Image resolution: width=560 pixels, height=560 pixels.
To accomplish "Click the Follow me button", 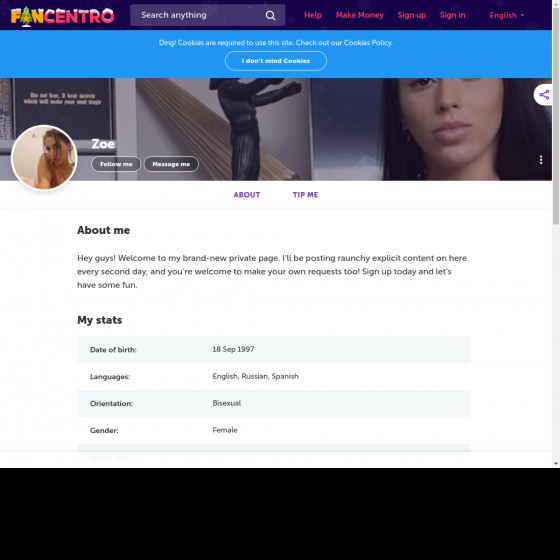I will [x=116, y=164].
